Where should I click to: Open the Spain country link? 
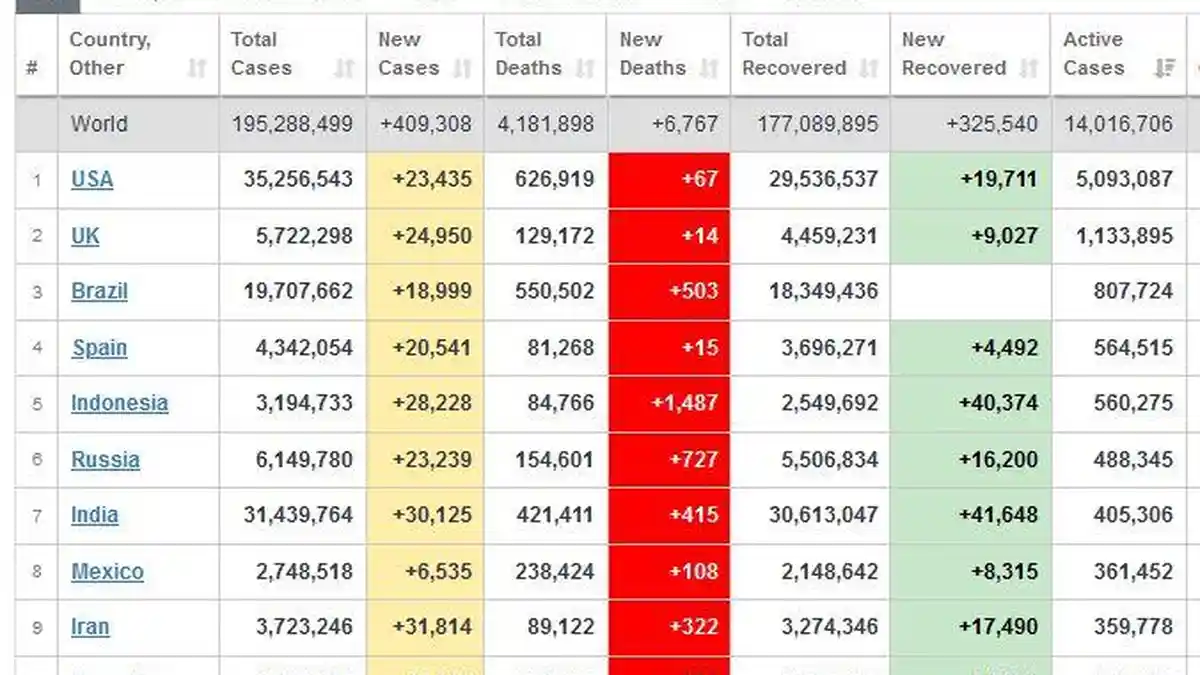point(99,348)
